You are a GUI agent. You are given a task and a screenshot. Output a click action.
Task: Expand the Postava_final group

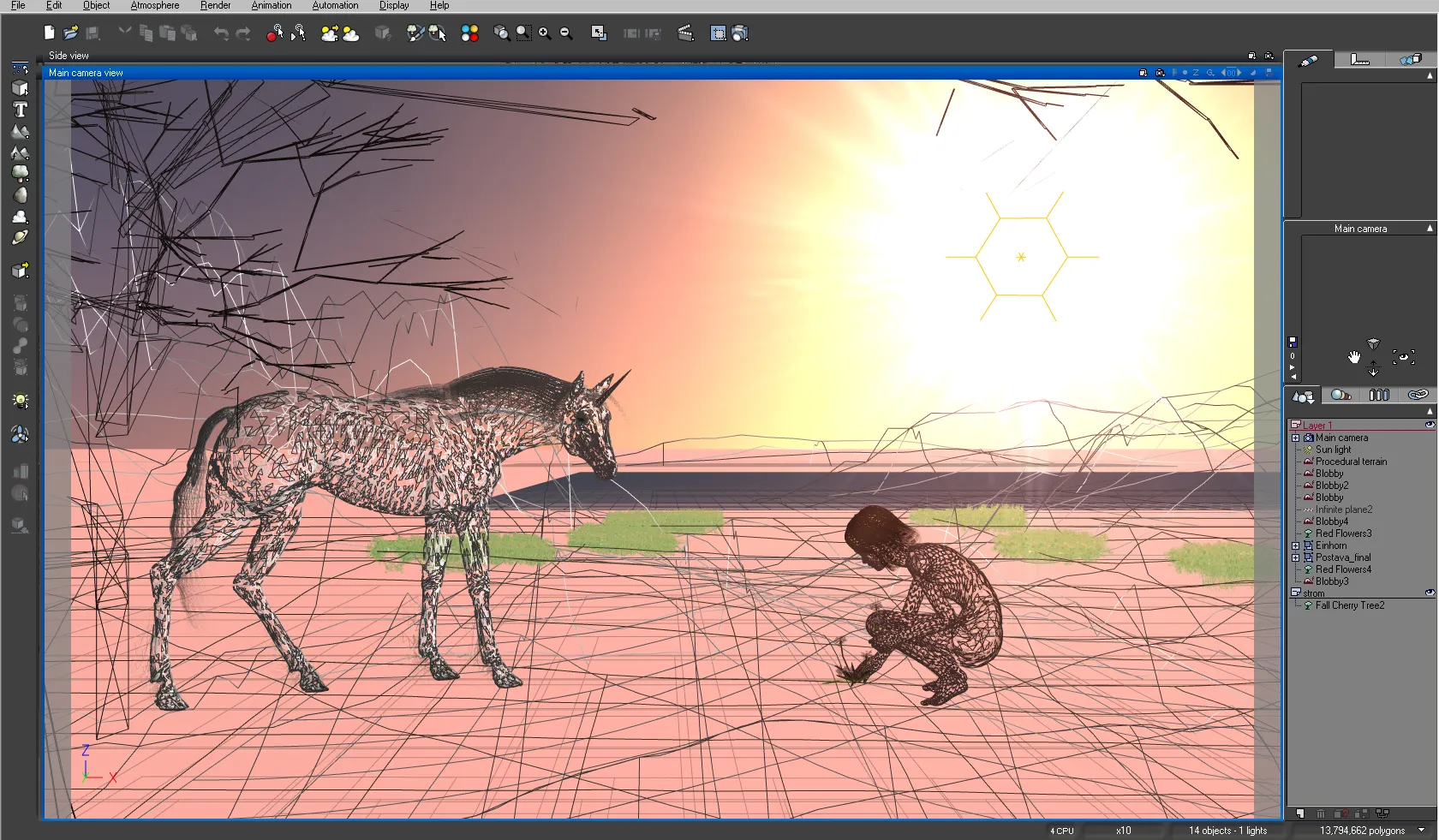click(x=1296, y=557)
